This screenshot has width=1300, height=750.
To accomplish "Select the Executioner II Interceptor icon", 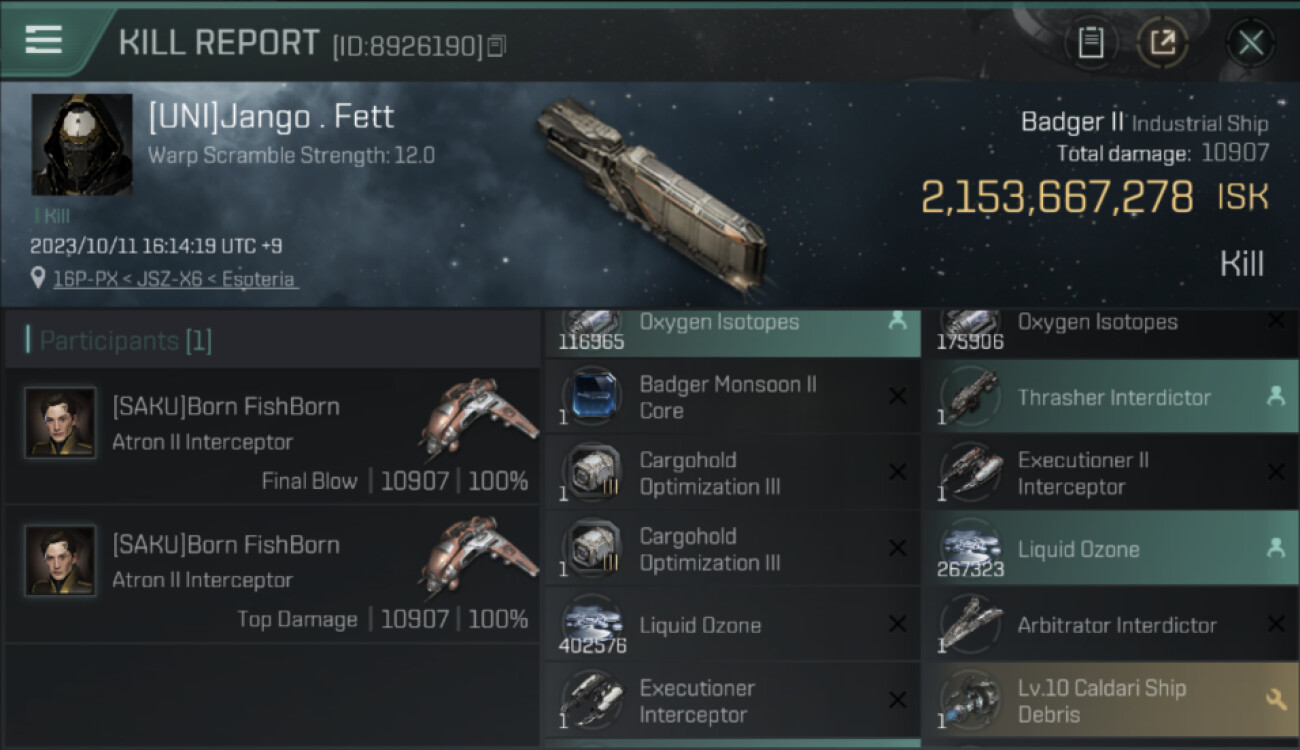I will pos(969,472).
